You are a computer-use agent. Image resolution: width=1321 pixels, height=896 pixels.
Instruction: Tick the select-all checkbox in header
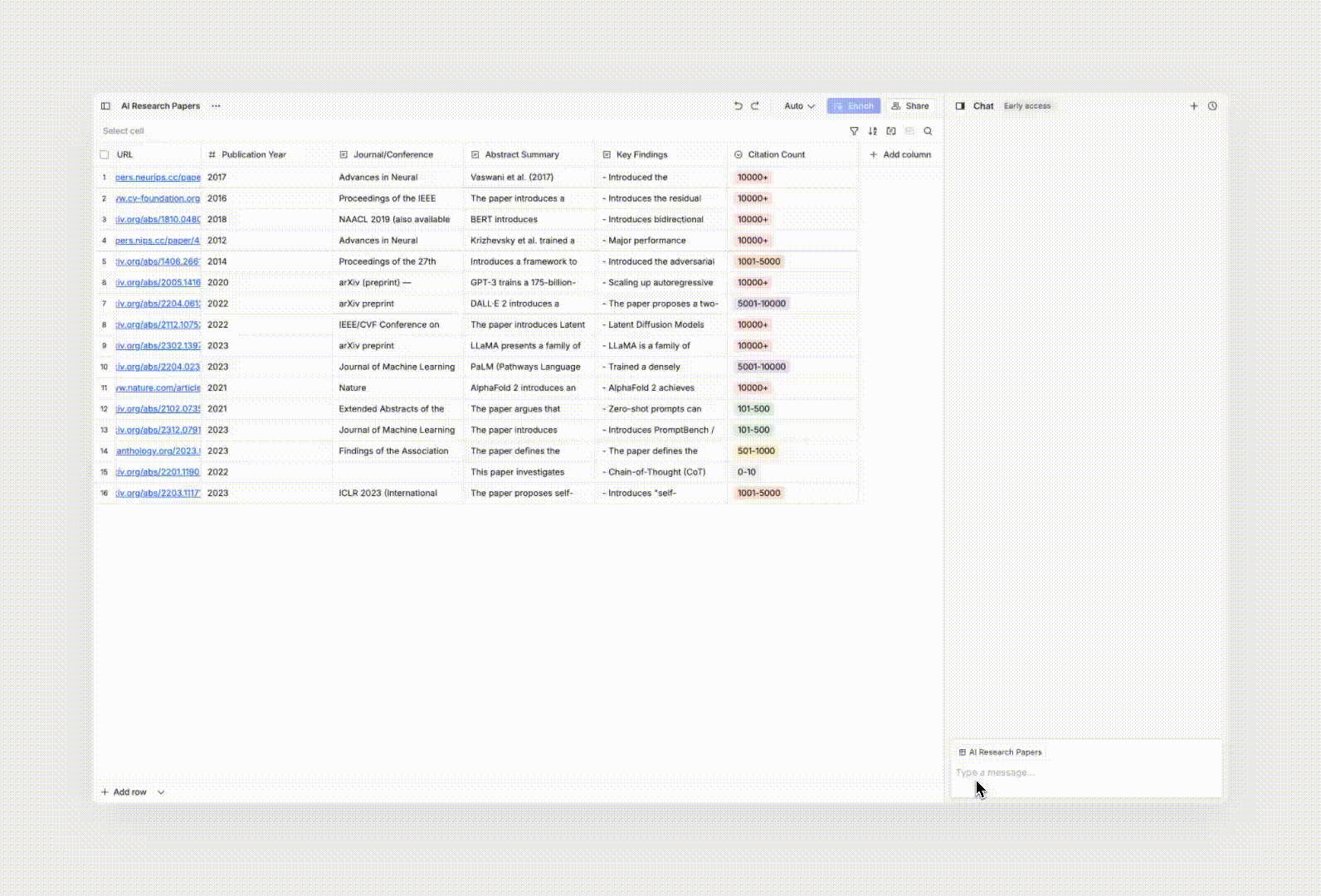(105, 155)
